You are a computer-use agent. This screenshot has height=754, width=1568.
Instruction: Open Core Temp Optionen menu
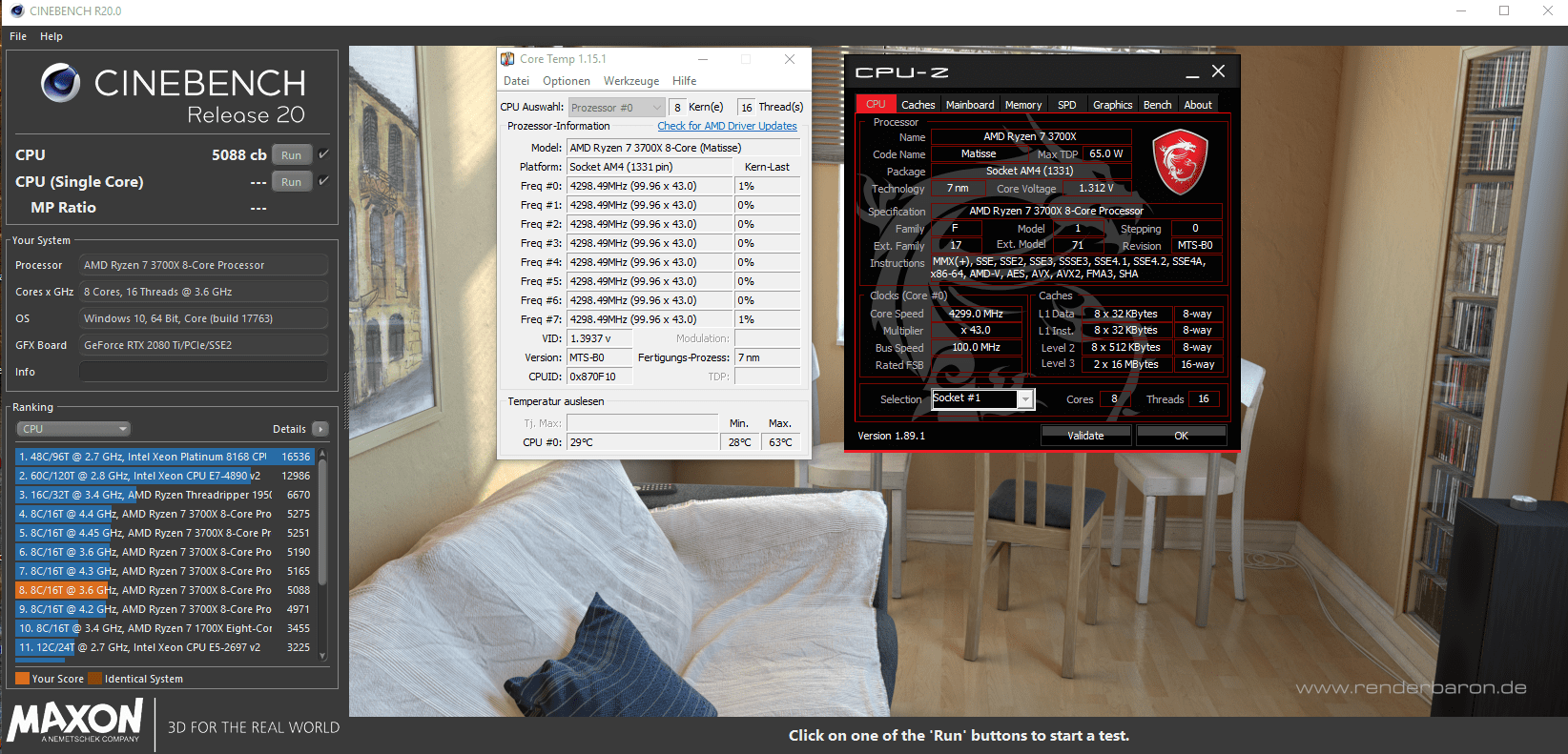(x=567, y=81)
